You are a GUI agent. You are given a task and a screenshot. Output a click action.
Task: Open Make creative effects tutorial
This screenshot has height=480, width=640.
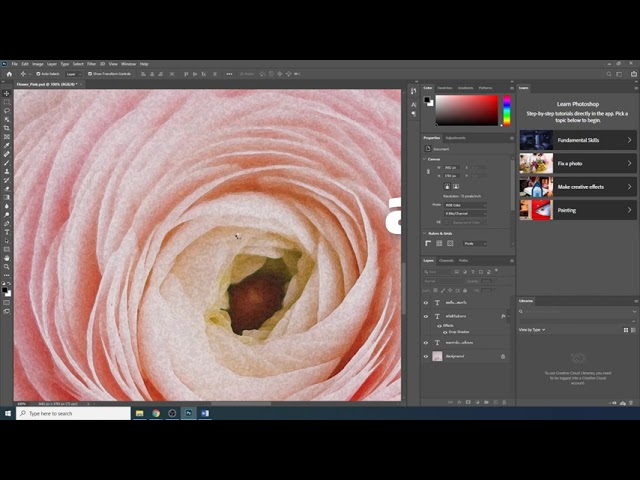[578, 187]
